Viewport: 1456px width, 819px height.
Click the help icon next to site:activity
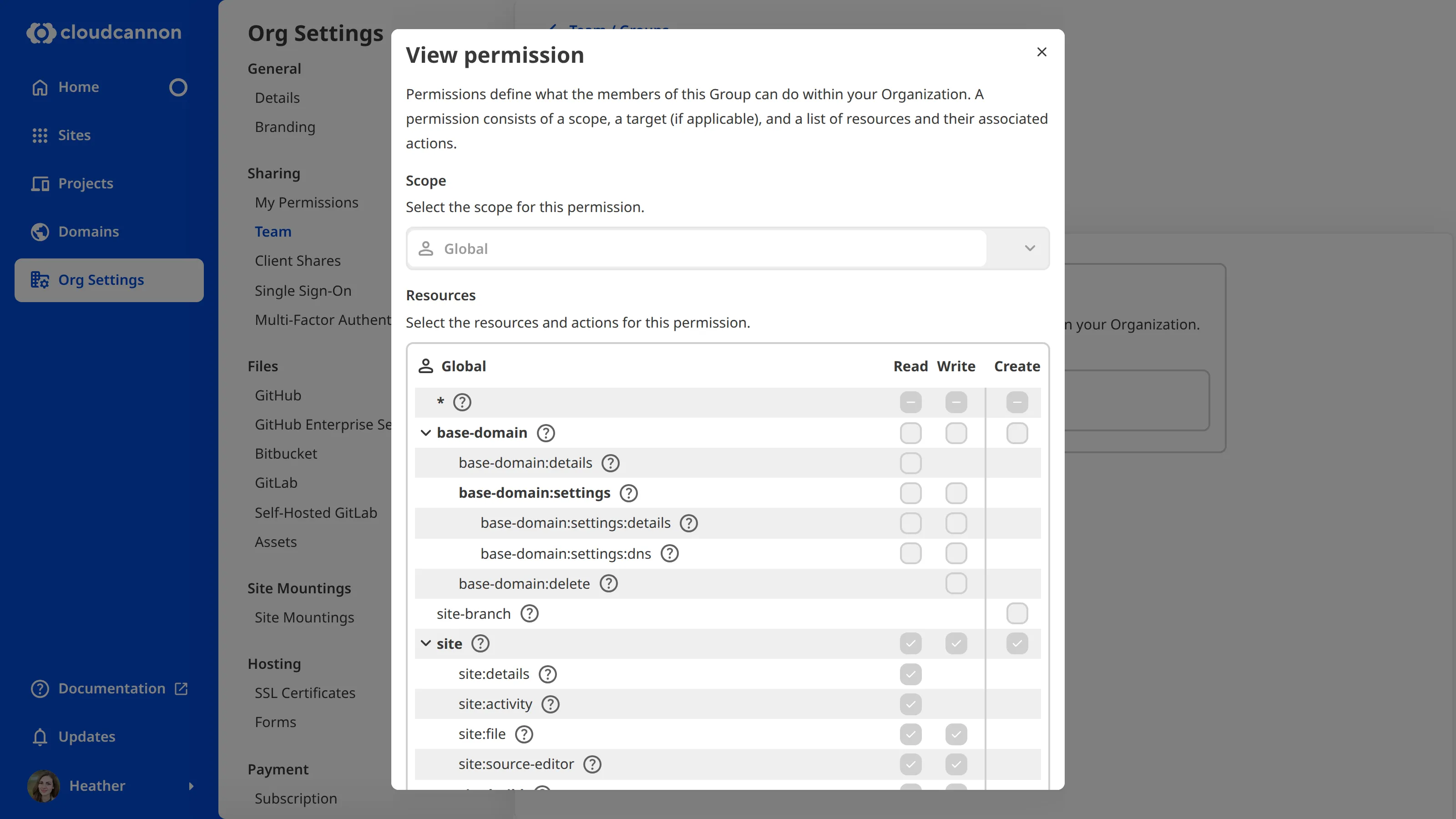(550, 704)
